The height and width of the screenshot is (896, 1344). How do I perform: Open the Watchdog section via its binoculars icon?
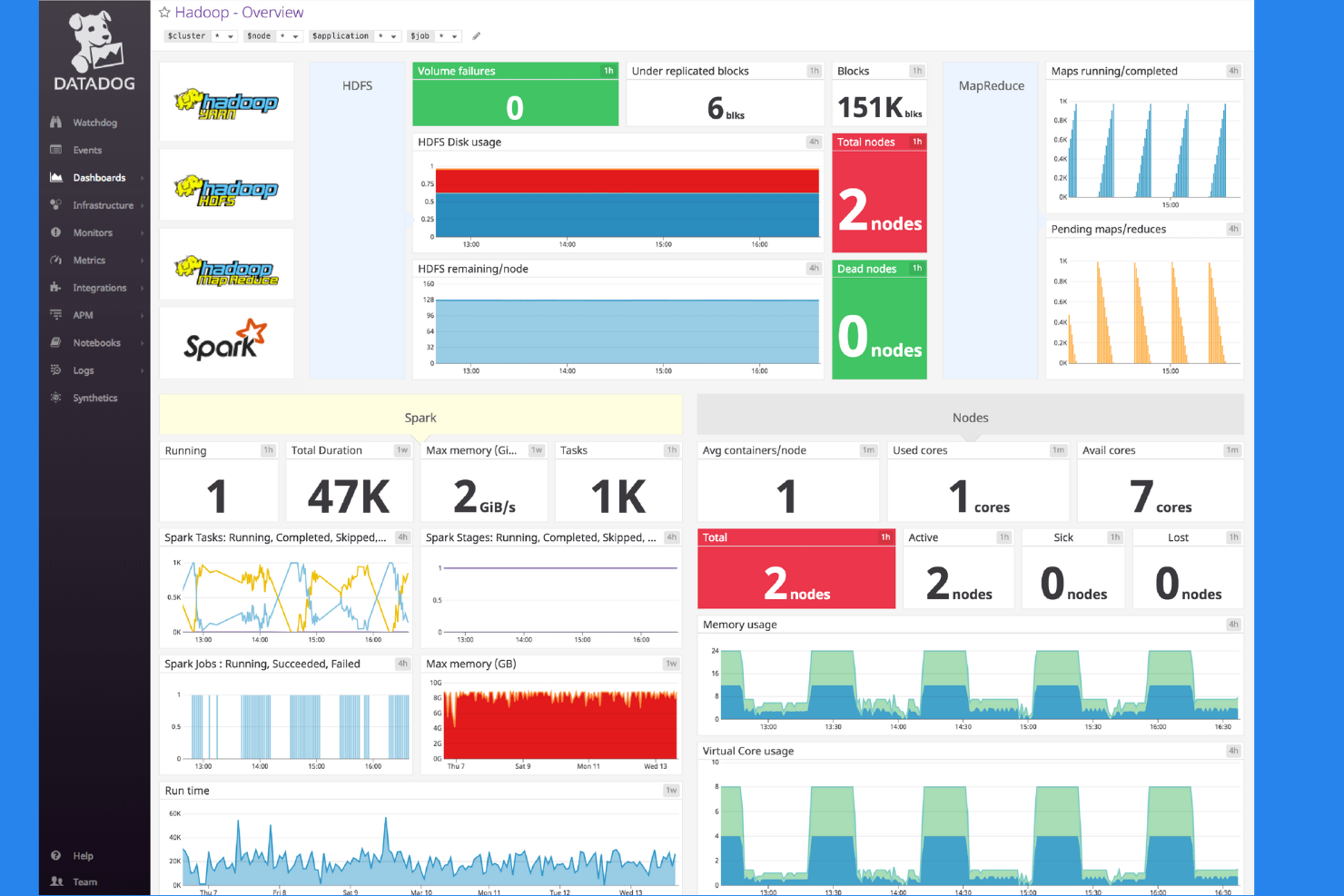click(55, 122)
